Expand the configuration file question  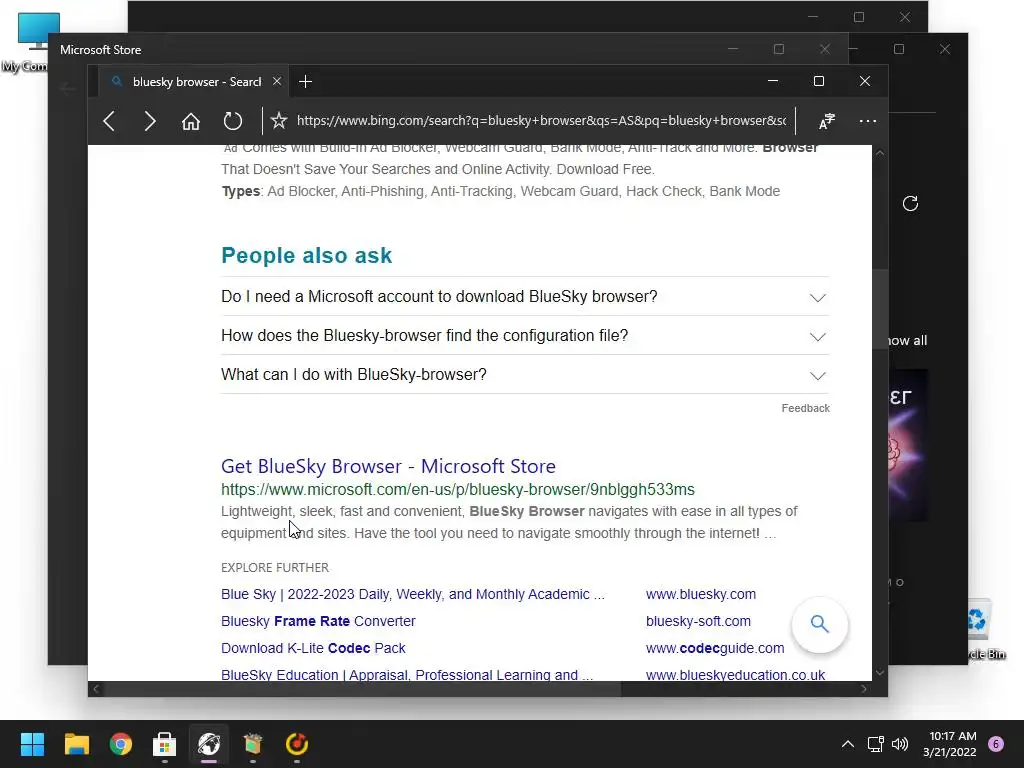525,336
